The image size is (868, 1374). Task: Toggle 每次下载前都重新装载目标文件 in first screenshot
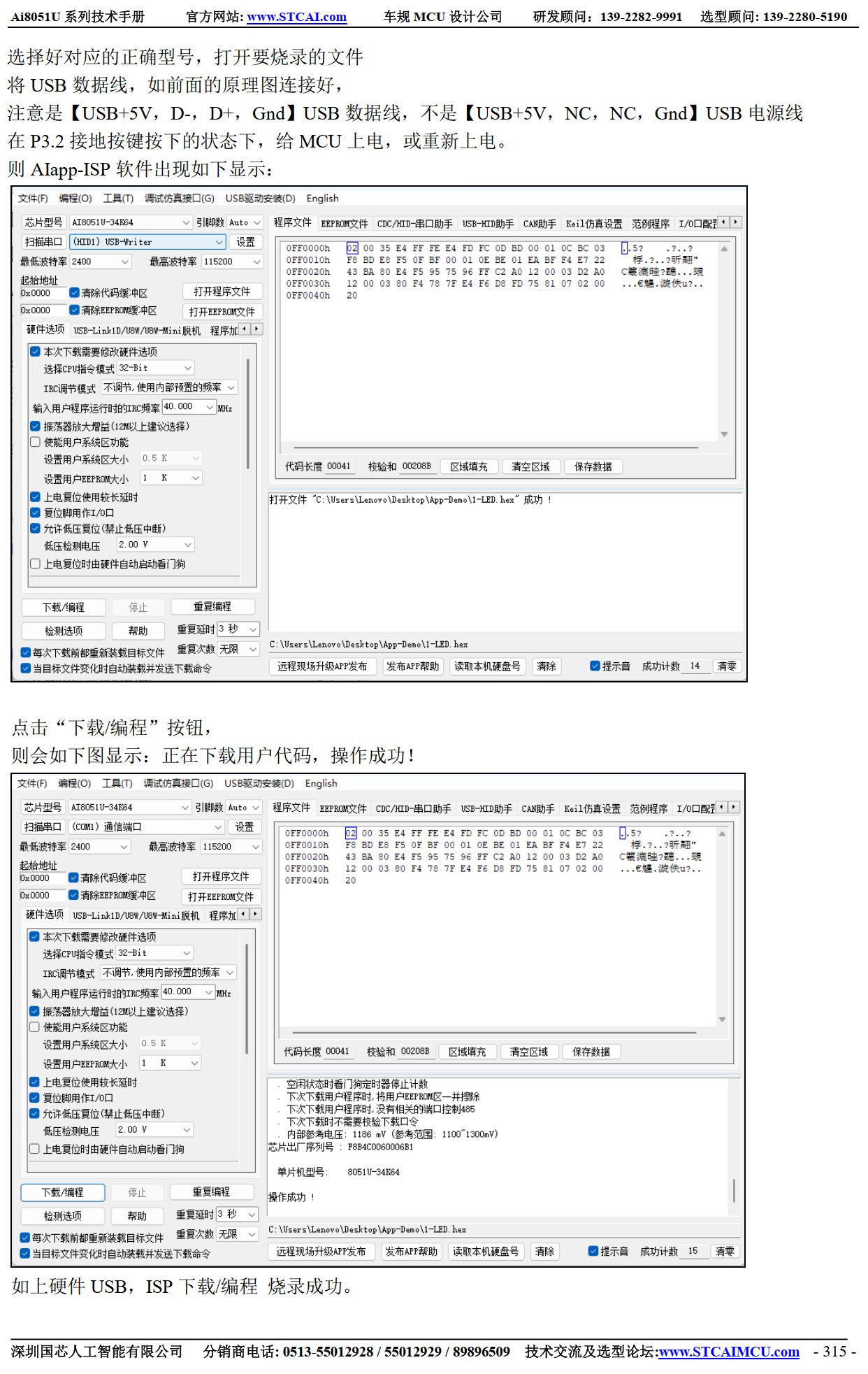click(x=26, y=652)
